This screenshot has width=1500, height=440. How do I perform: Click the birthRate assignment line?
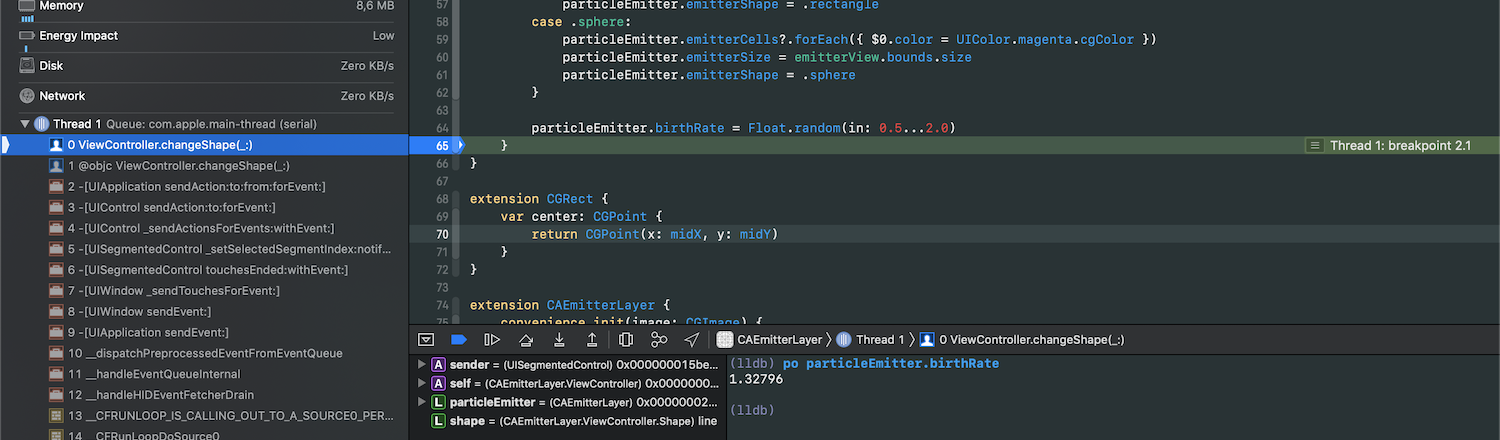coord(743,128)
